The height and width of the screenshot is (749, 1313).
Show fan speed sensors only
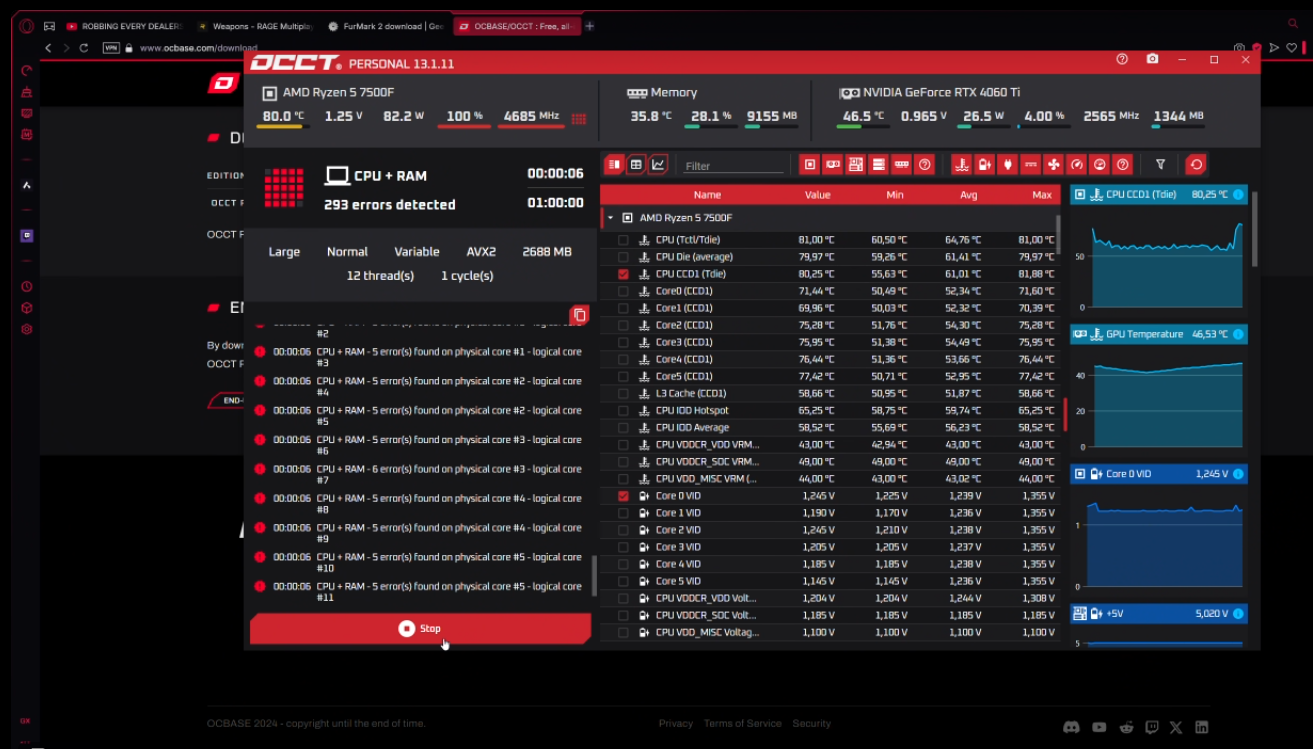(1054, 164)
